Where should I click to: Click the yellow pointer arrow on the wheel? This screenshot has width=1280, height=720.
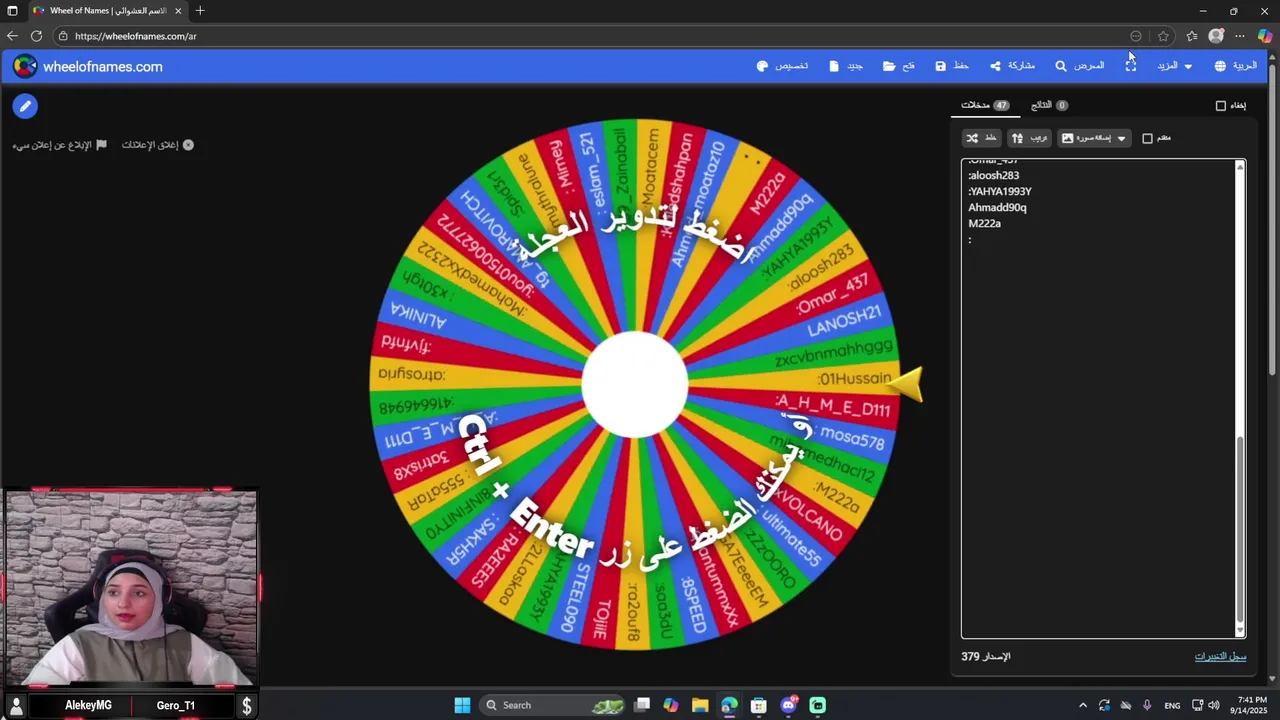pos(905,385)
